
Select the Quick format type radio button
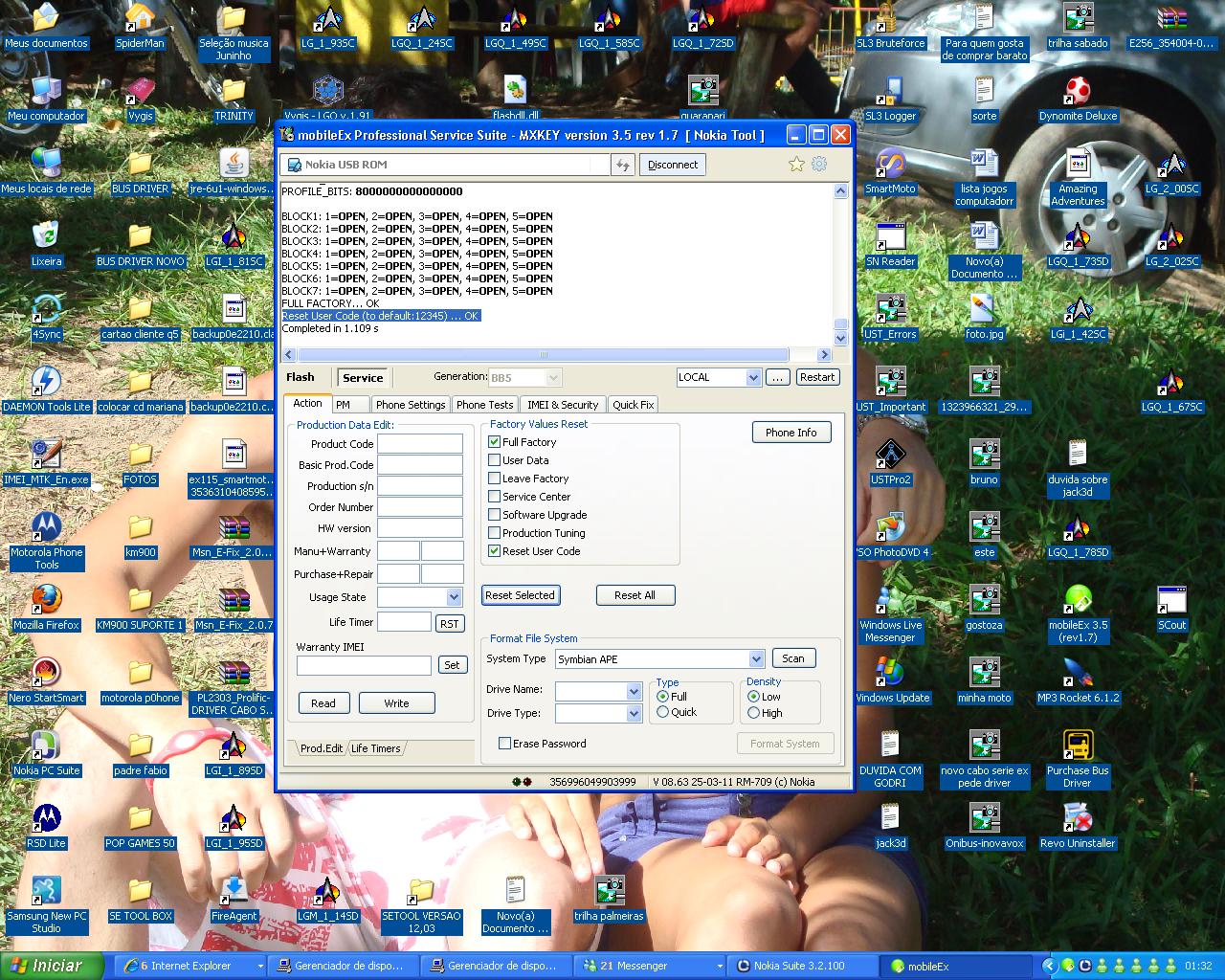coord(662,712)
